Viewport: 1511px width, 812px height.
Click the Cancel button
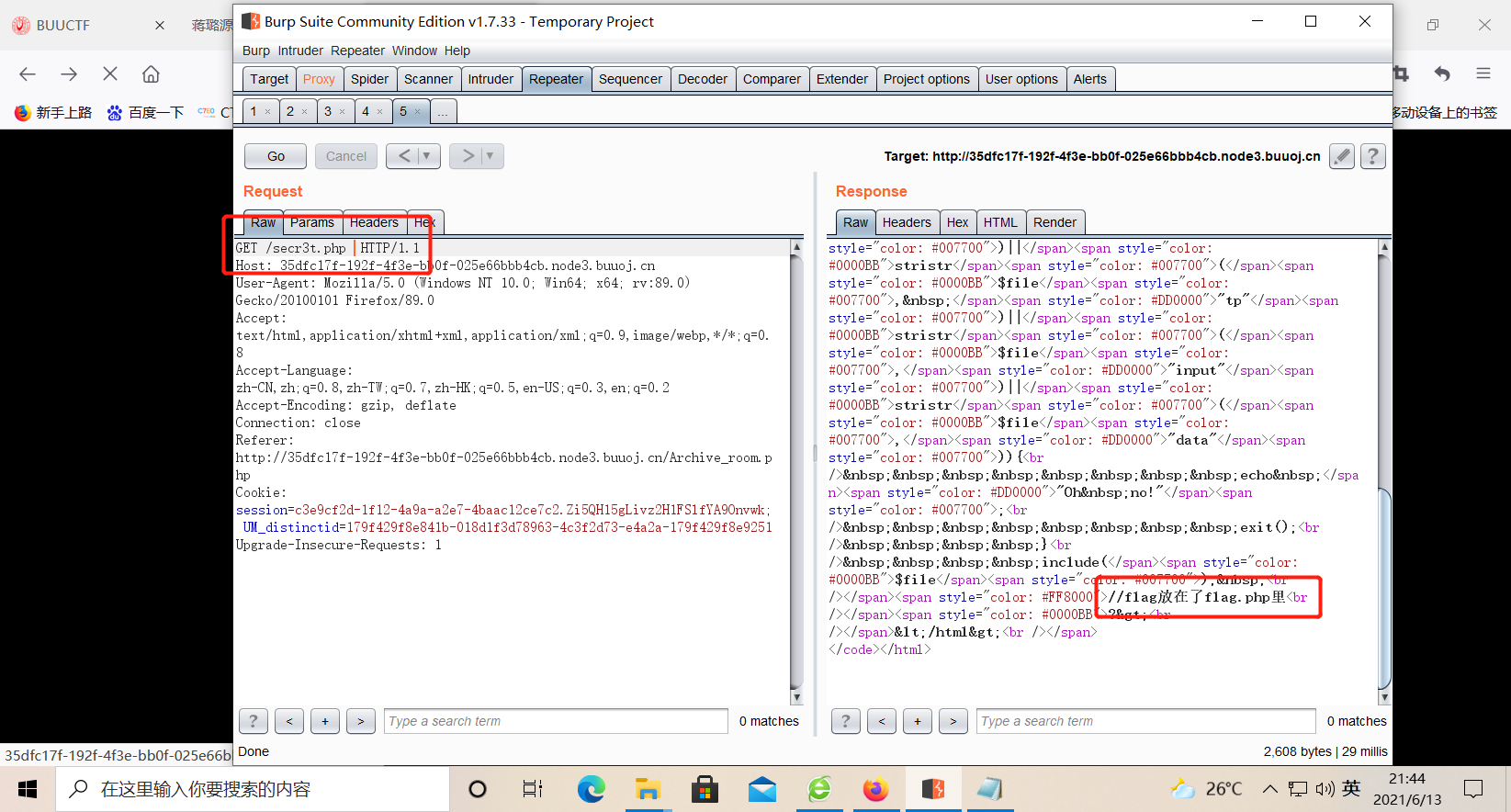pos(346,156)
